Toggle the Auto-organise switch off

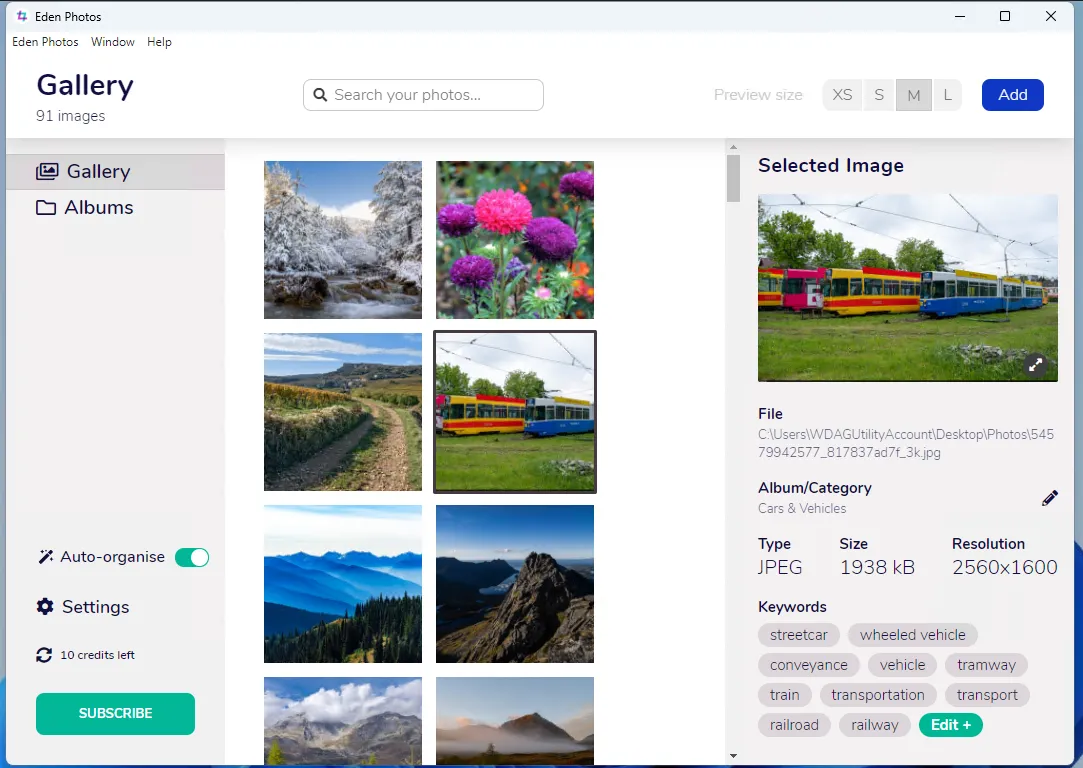click(191, 557)
